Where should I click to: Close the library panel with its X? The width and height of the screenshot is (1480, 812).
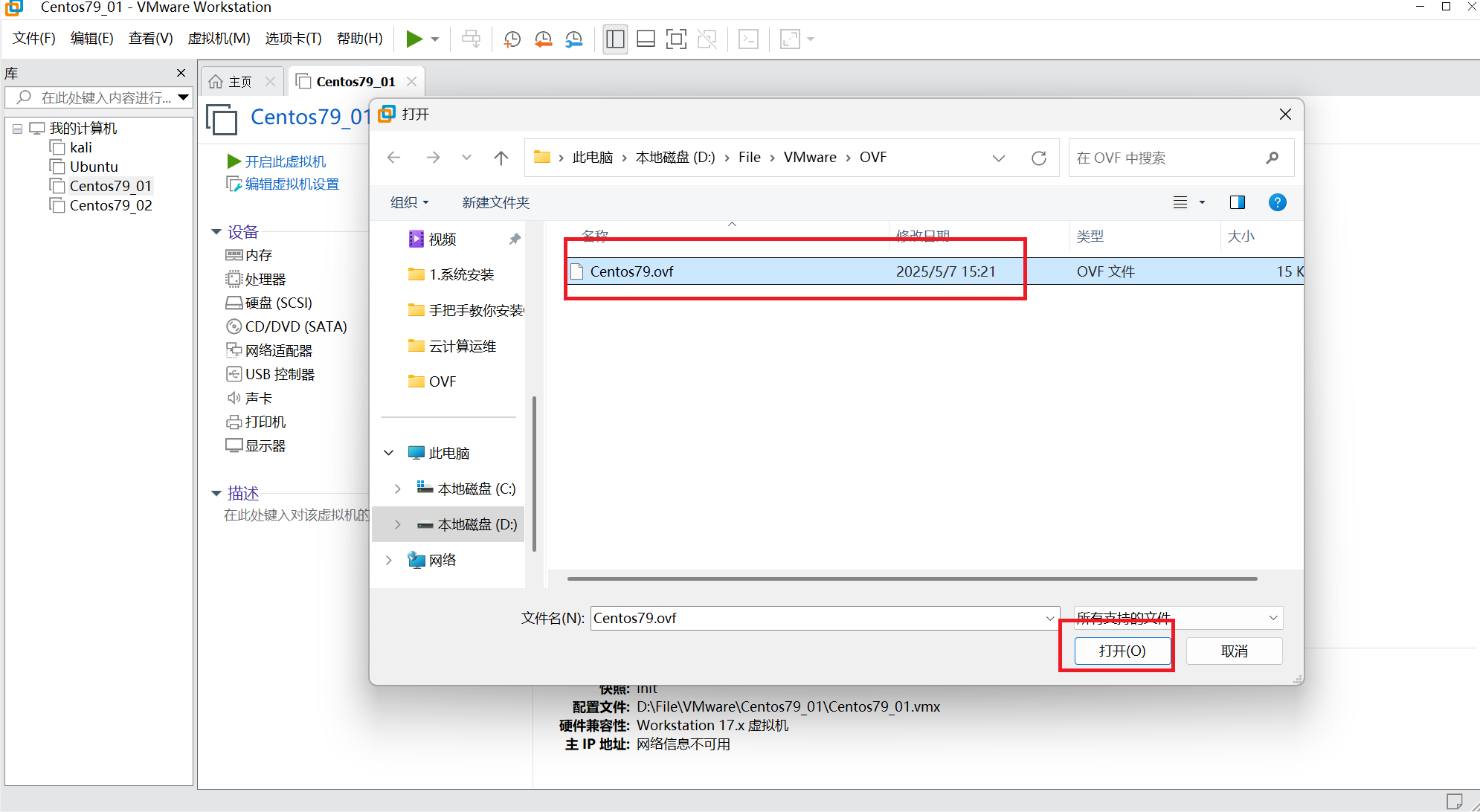pyautogui.click(x=181, y=73)
